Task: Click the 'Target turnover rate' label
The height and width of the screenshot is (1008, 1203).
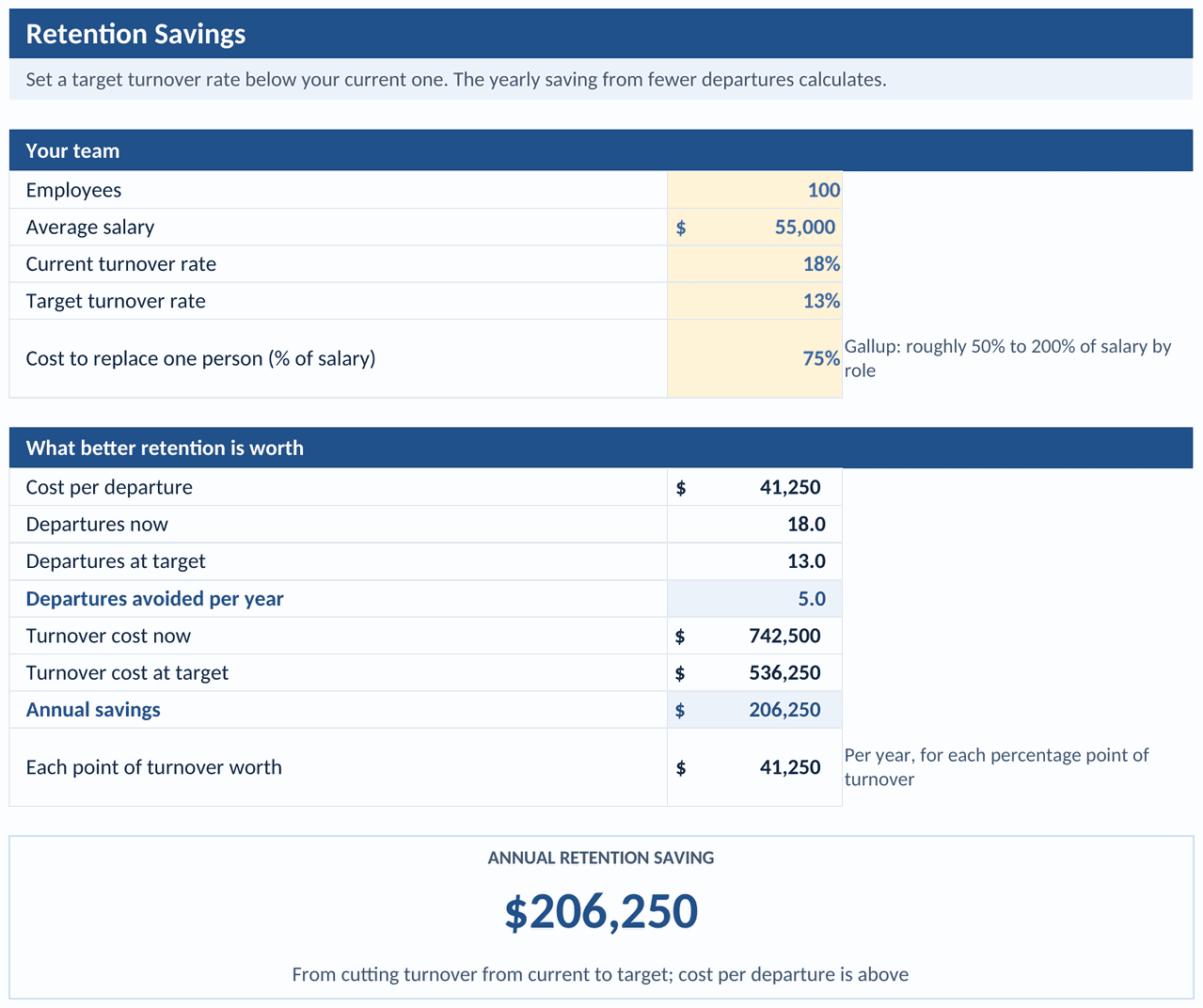Action: click(x=116, y=301)
